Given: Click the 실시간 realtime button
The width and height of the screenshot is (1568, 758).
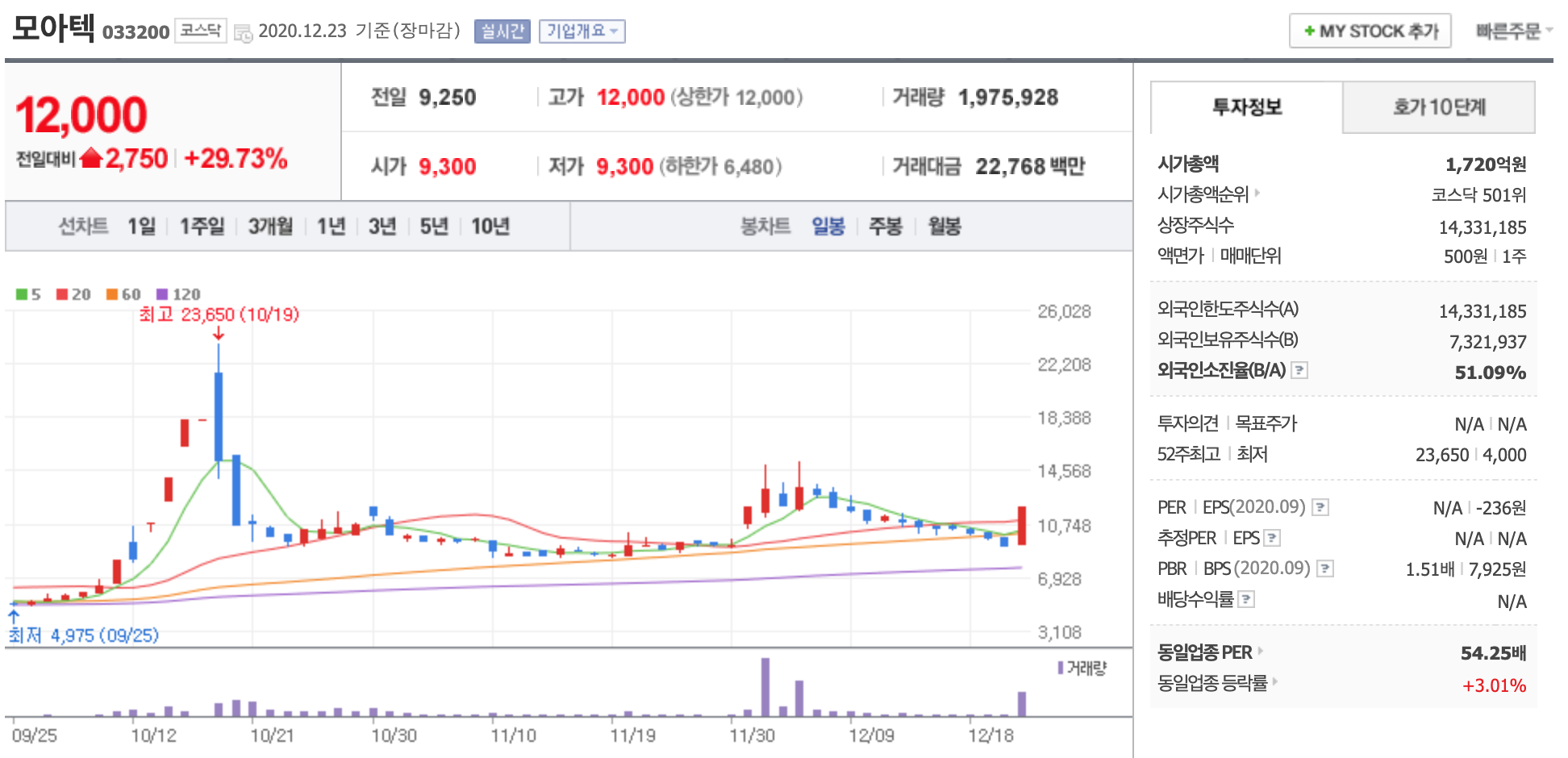Looking at the screenshot, I should [x=503, y=31].
